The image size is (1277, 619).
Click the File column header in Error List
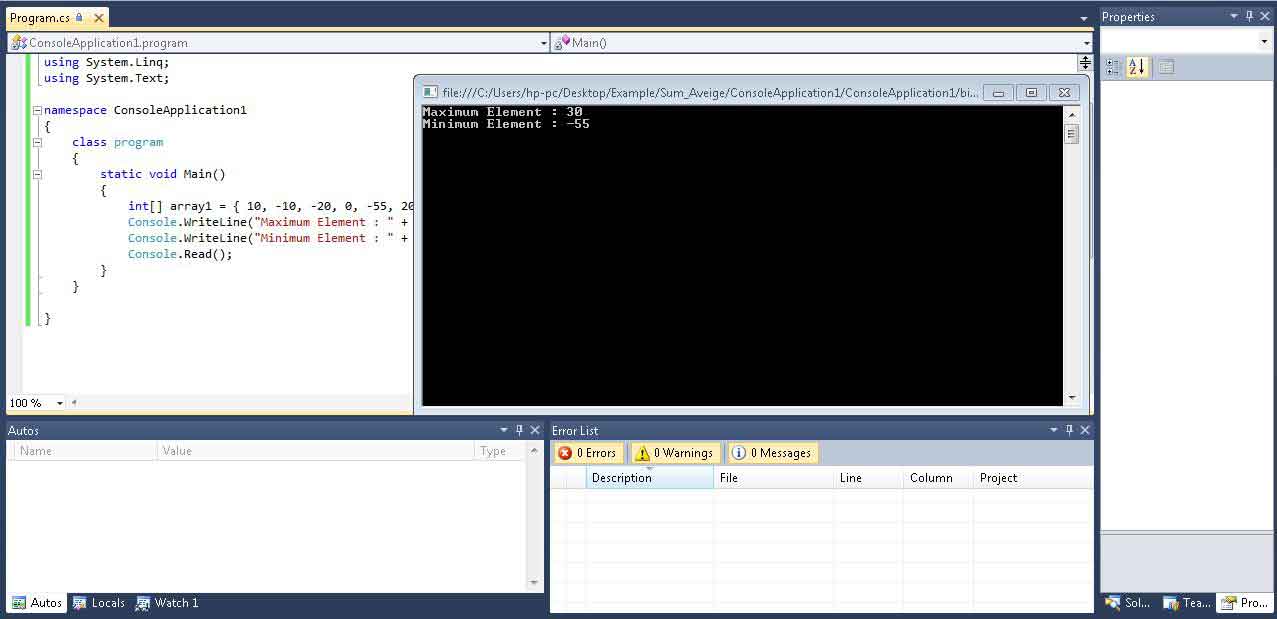[773, 478]
